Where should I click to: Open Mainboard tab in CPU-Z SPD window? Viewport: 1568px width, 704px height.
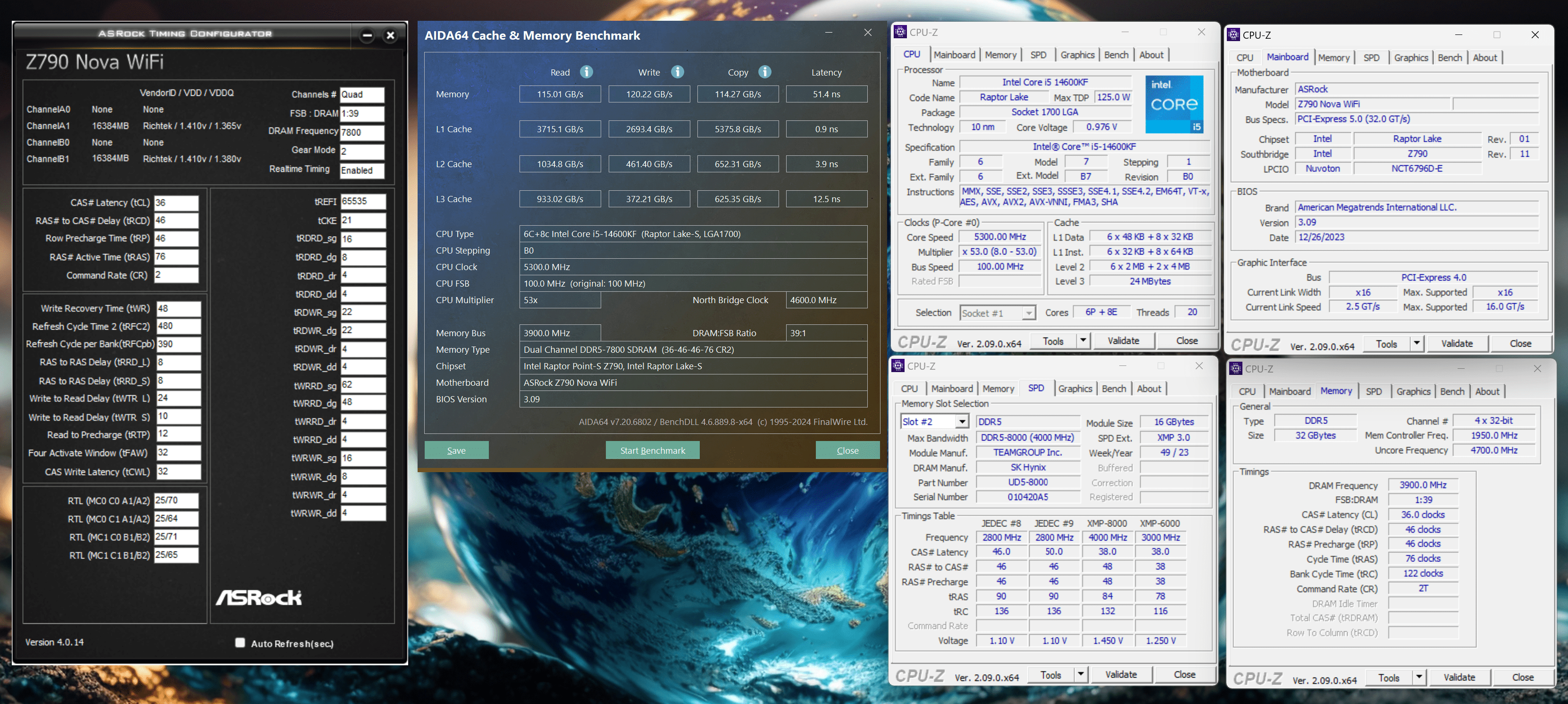(951, 389)
